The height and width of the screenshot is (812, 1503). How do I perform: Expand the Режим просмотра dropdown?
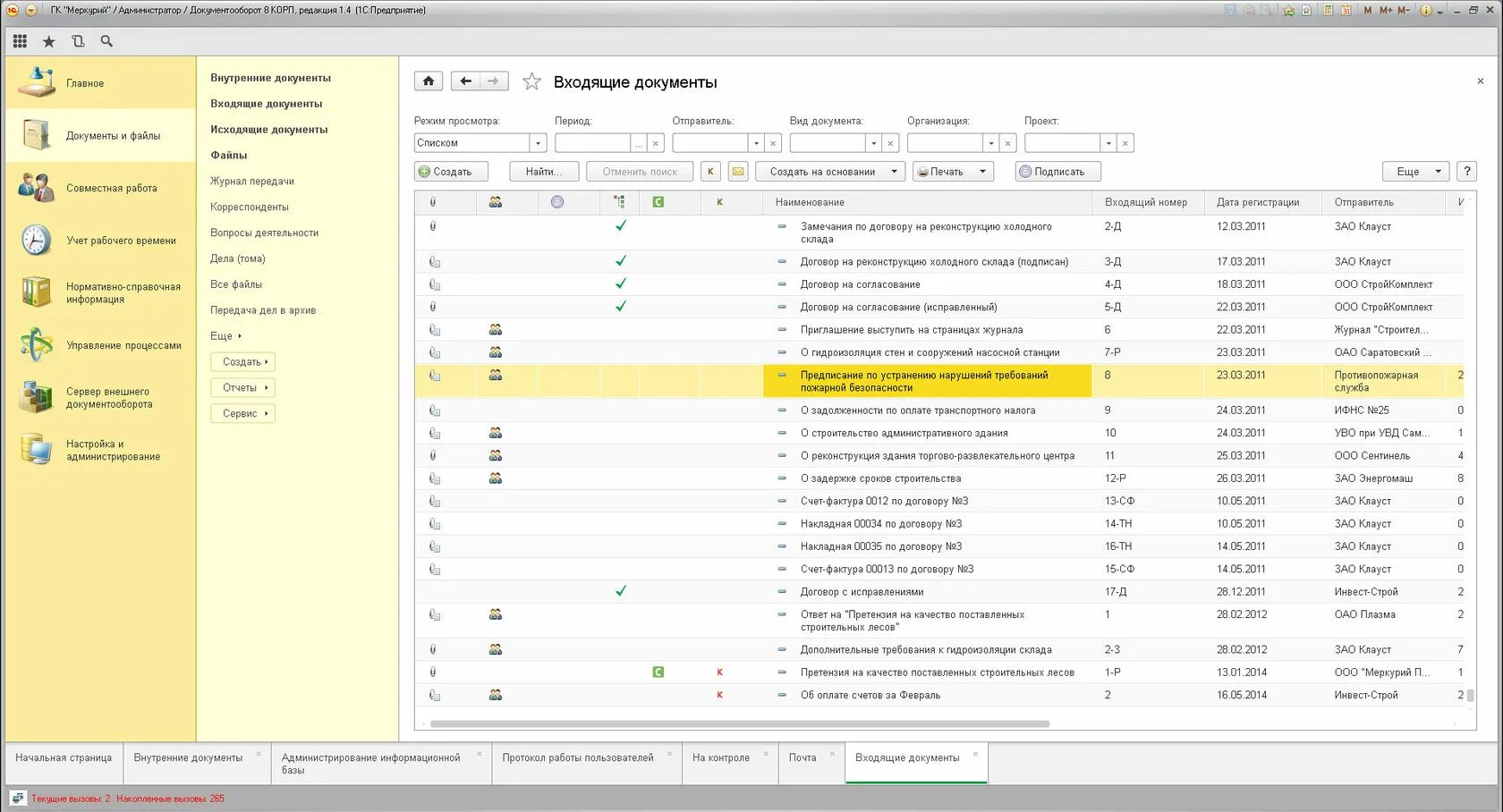(538, 143)
